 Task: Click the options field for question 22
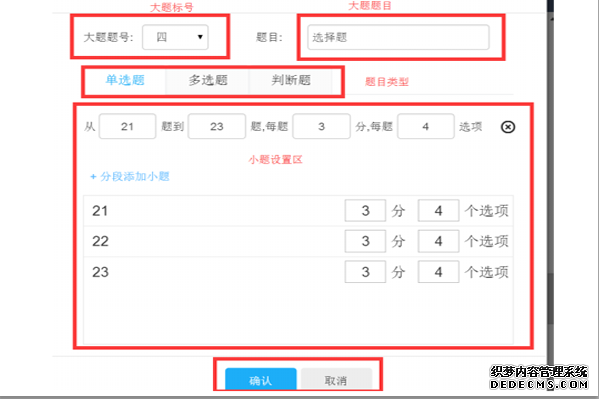click(439, 241)
